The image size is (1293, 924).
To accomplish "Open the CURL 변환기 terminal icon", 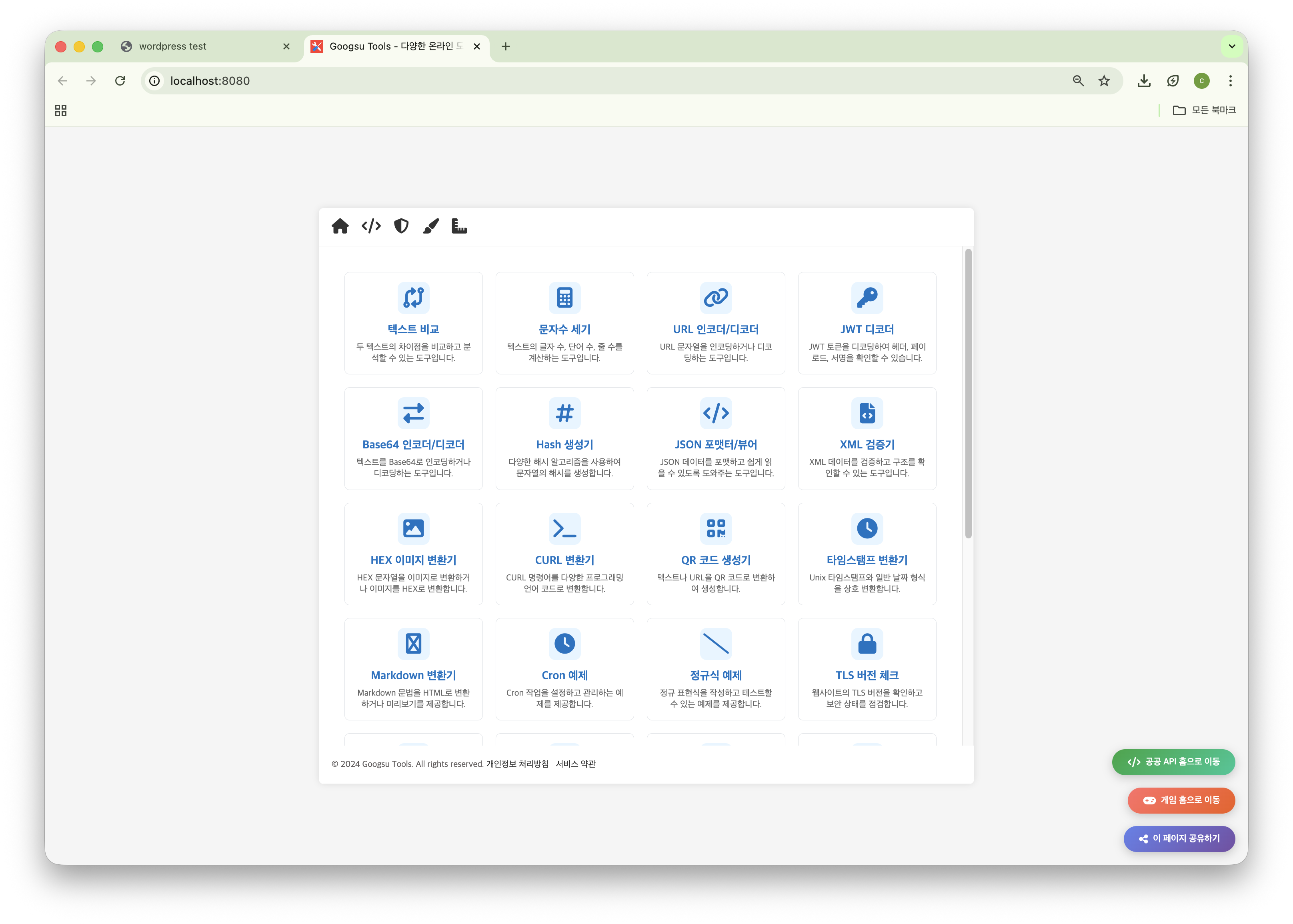I will [564, 528].
